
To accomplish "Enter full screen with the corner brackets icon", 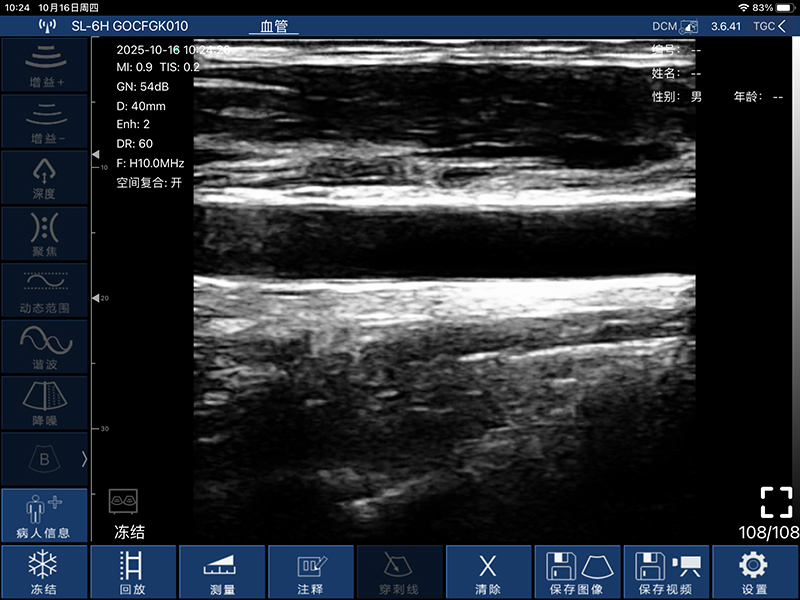I will [775, 501].
